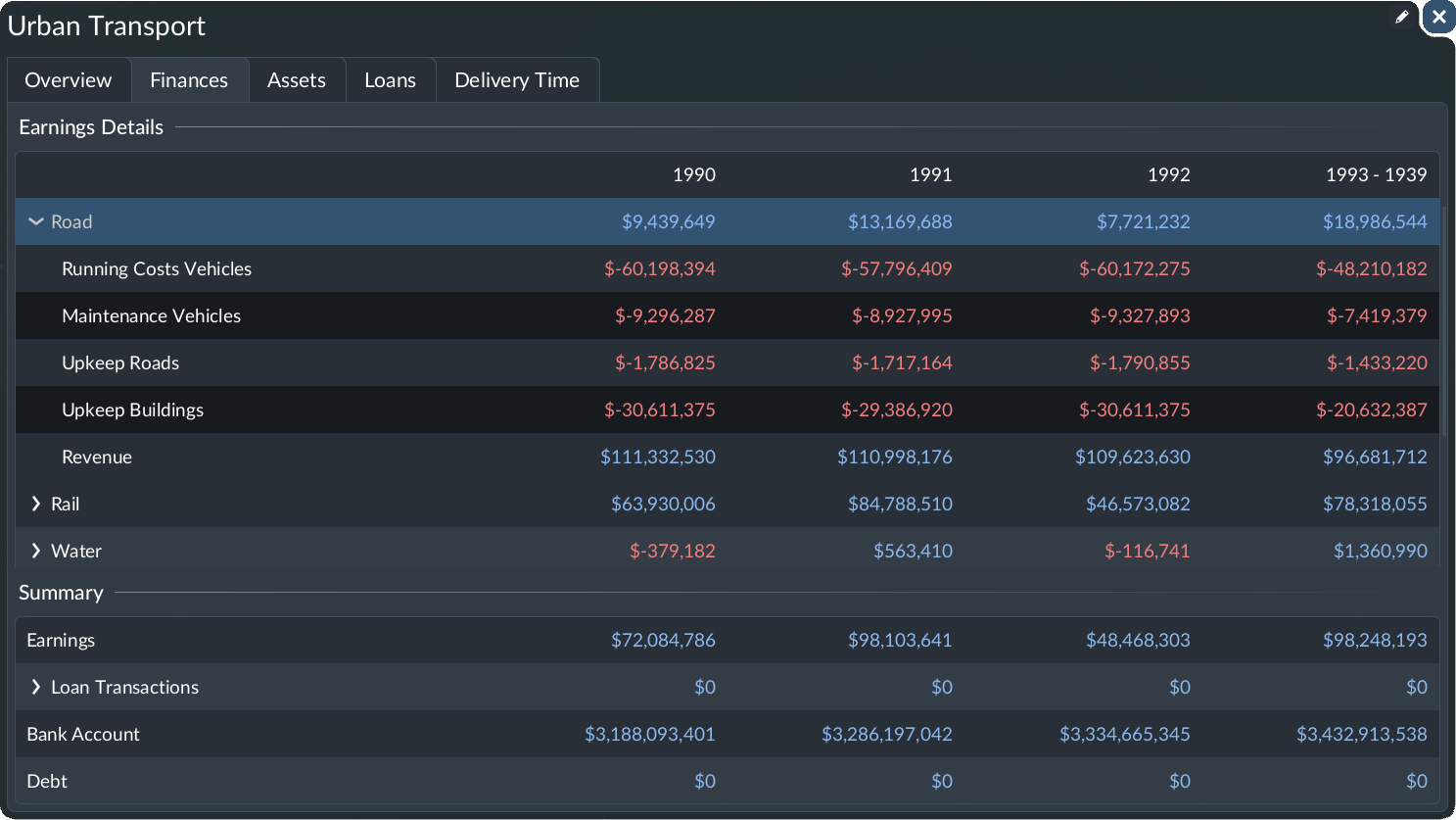Click Bank Account value $3,432,913,538

1362,734
